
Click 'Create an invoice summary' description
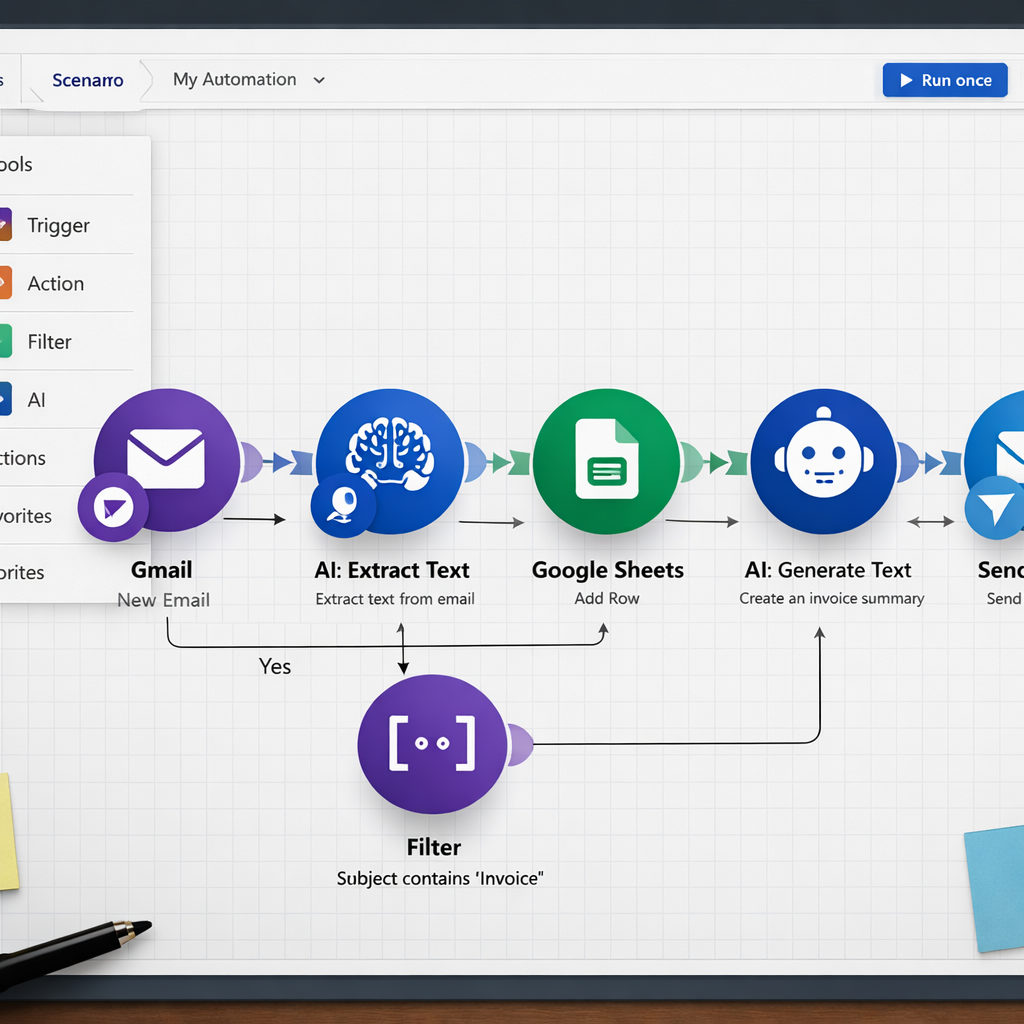pyautogui.click(x=831, y=599)
